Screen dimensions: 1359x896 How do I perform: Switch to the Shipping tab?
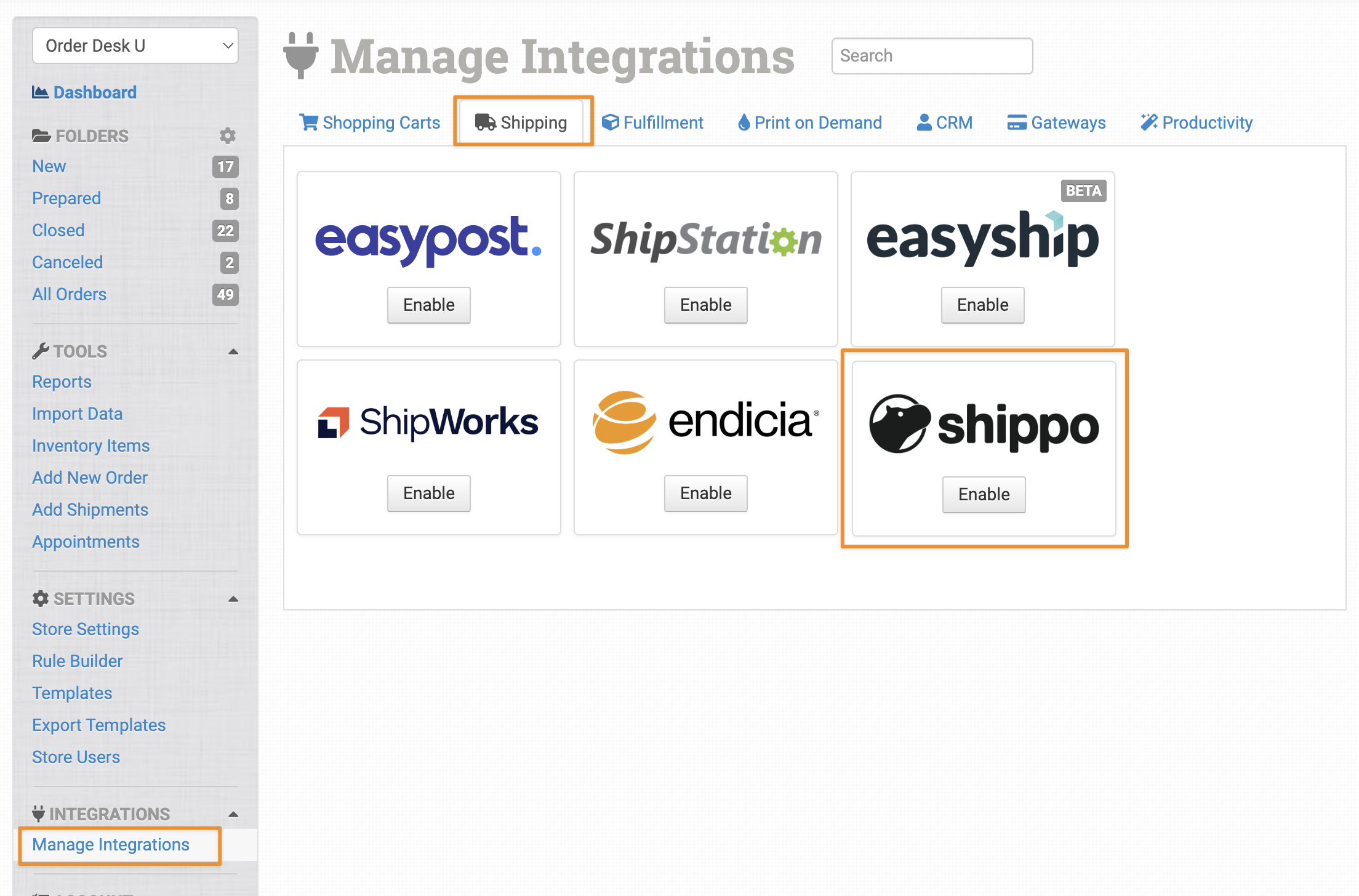click(x=523, y=122)
